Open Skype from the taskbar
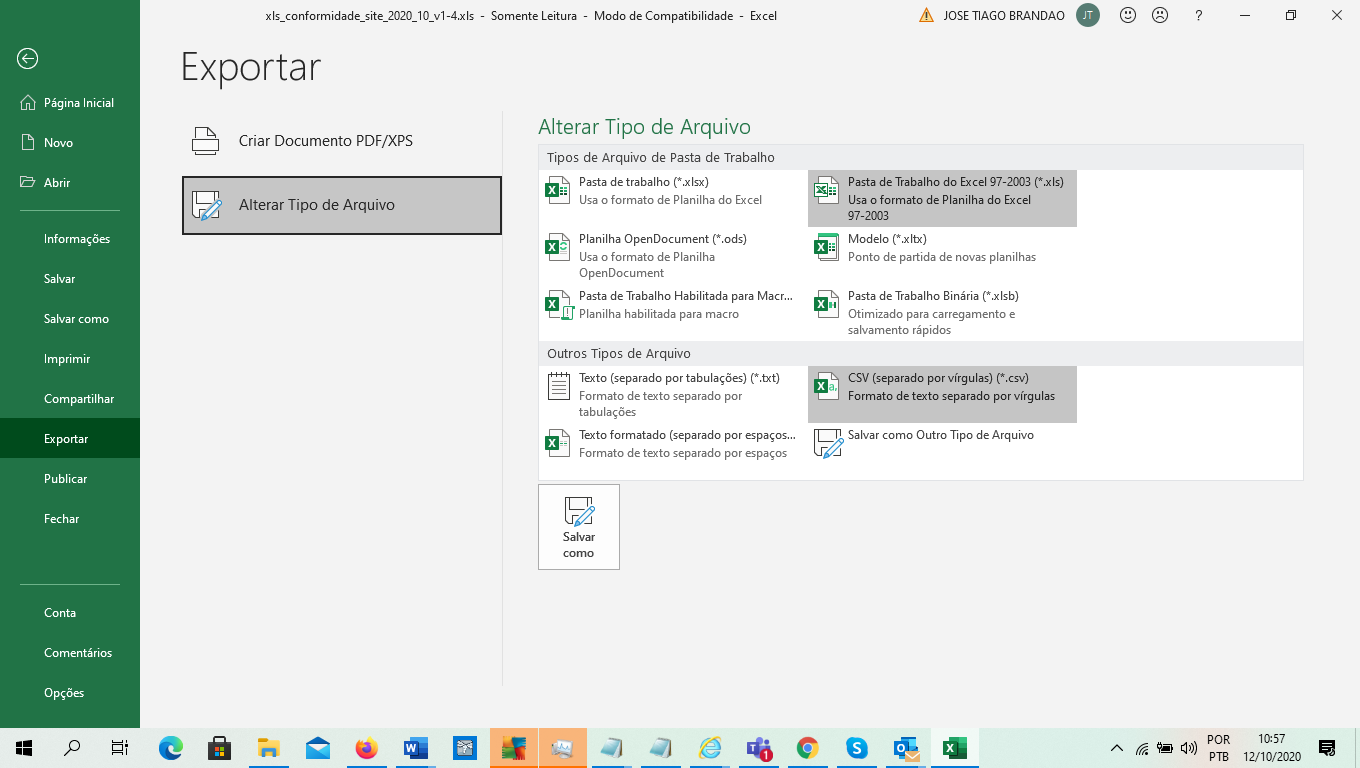Image resolution: width=1360 pixels, height=768 pixels. (x=857, y=747)
